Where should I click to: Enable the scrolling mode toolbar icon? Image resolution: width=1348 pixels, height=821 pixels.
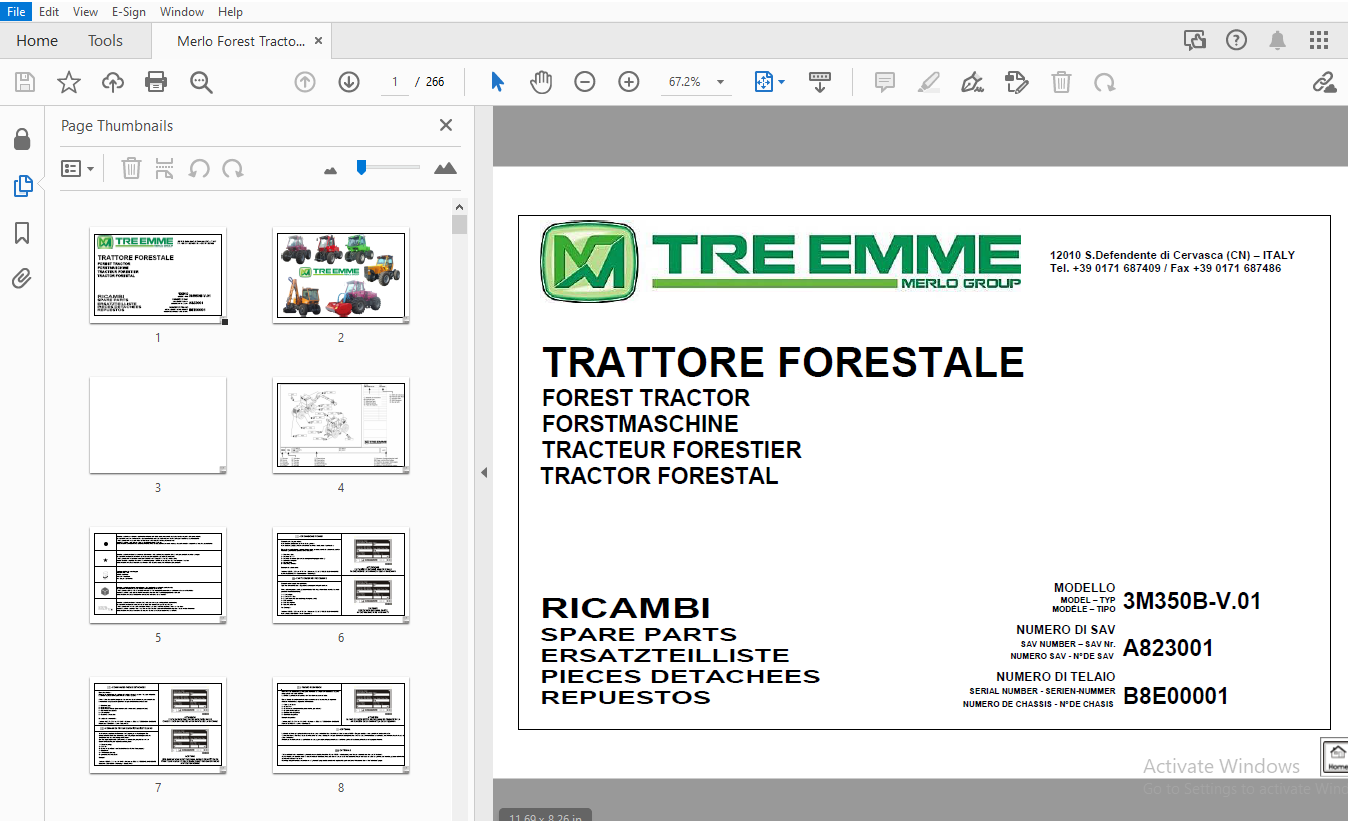[820, 82]
